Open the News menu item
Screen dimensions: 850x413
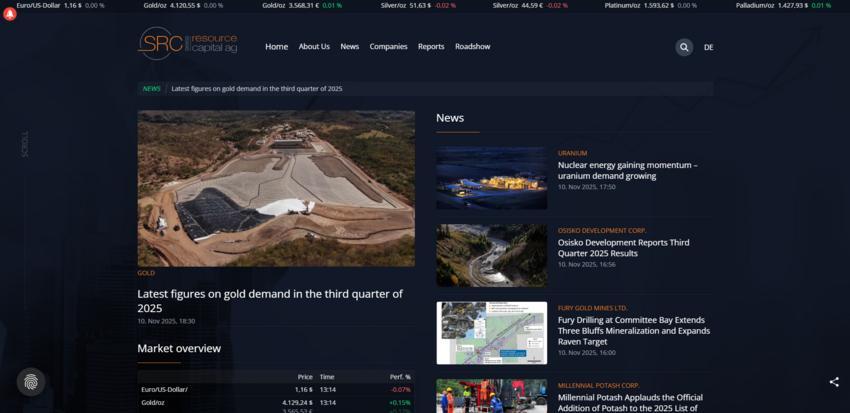(350, 47)
